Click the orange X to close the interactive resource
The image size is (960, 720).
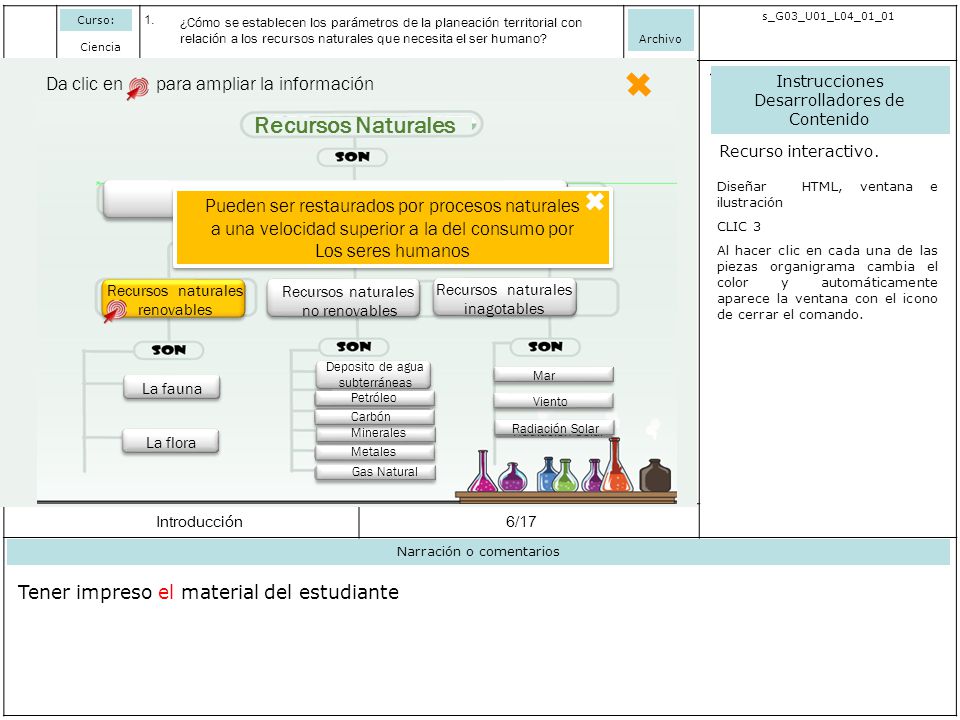(x=639, y=84)
